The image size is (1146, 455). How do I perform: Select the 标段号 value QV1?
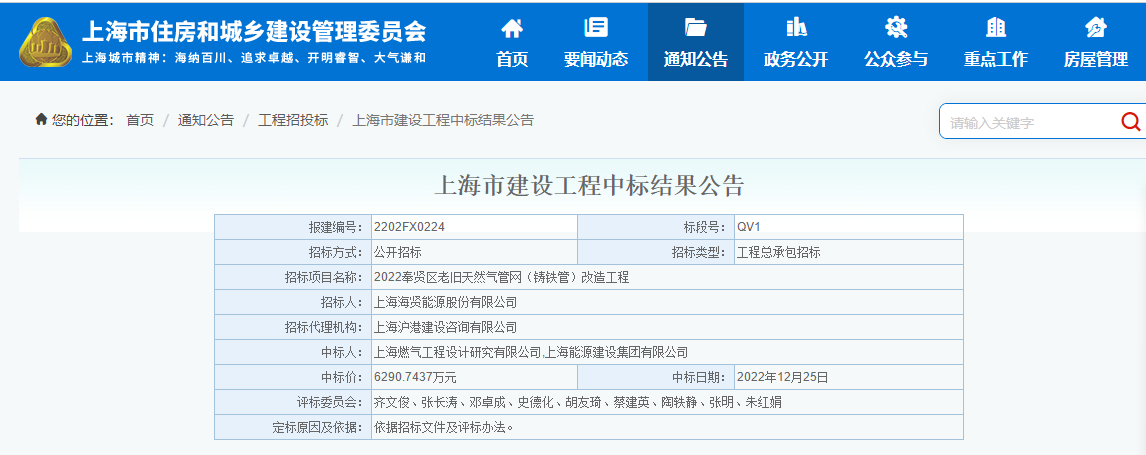750,226
